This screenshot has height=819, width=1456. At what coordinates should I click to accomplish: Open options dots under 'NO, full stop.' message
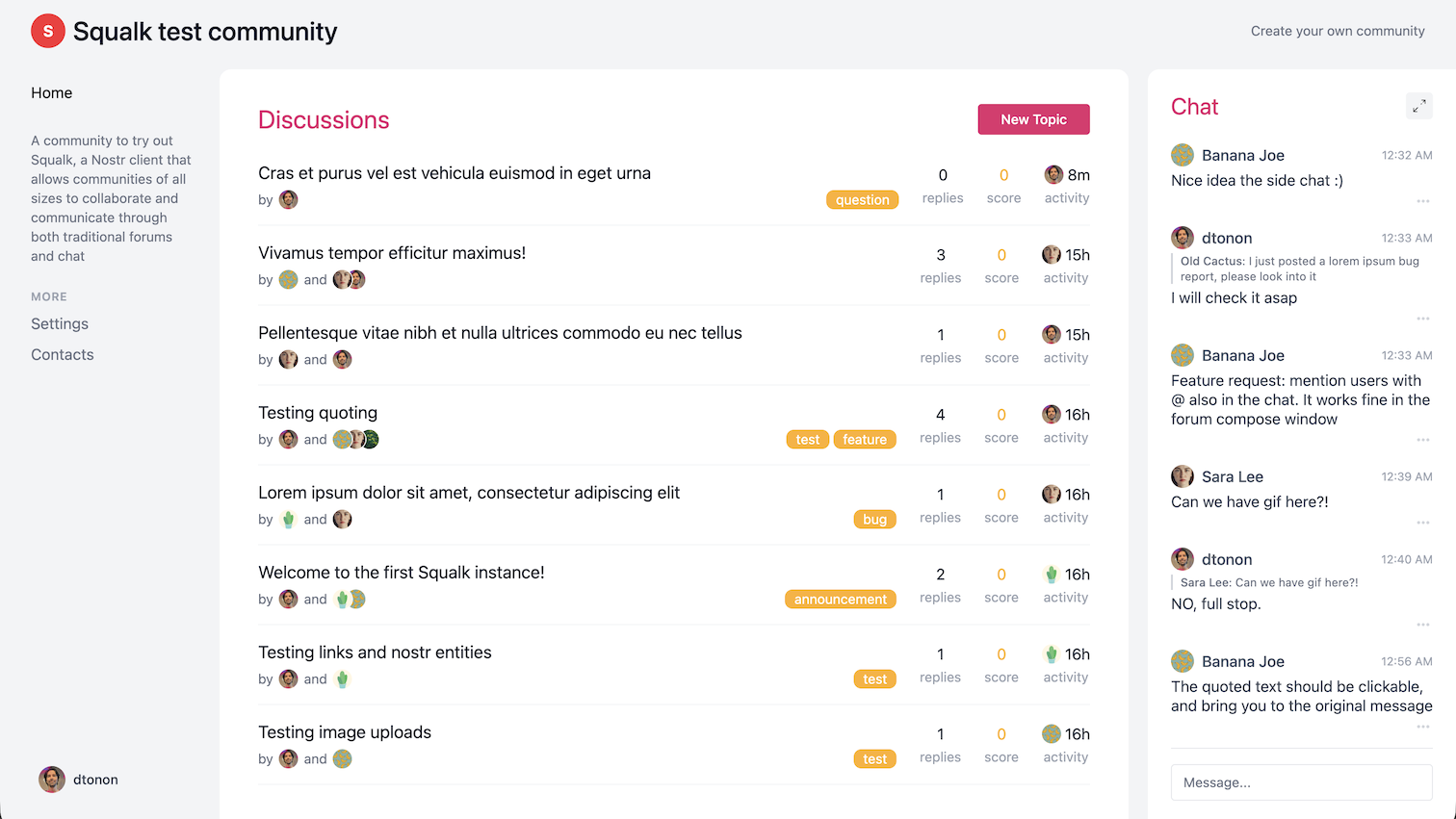pyautogui.click(x=1423, y=625)
